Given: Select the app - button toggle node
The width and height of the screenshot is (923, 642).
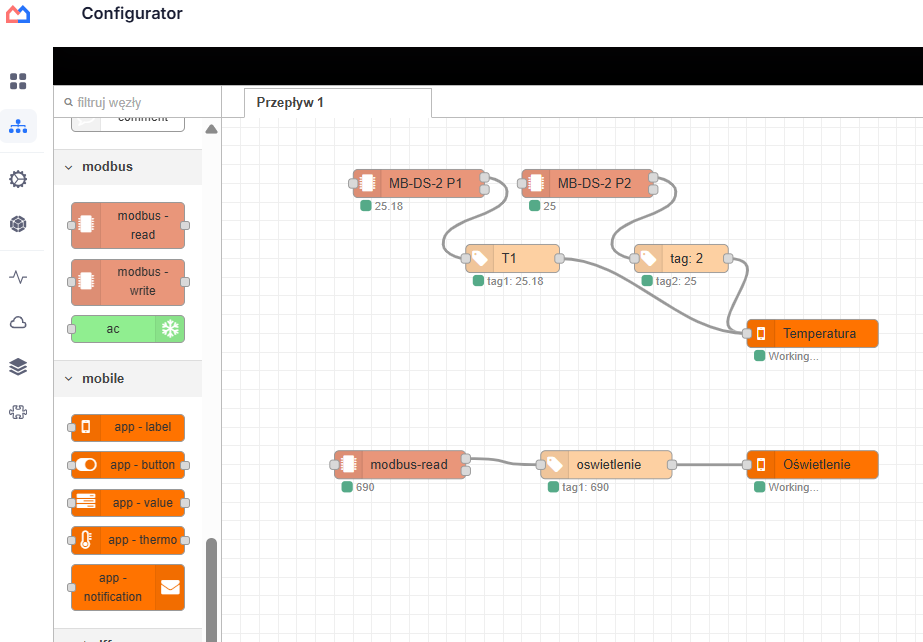Looking at the screenshot, I should click(x=128, y=465).
